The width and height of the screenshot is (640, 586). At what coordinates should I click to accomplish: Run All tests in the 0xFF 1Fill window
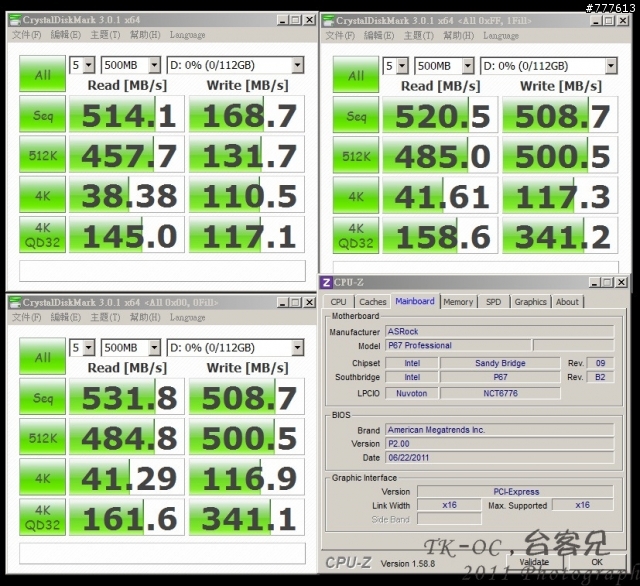click(x=356, y=75)
